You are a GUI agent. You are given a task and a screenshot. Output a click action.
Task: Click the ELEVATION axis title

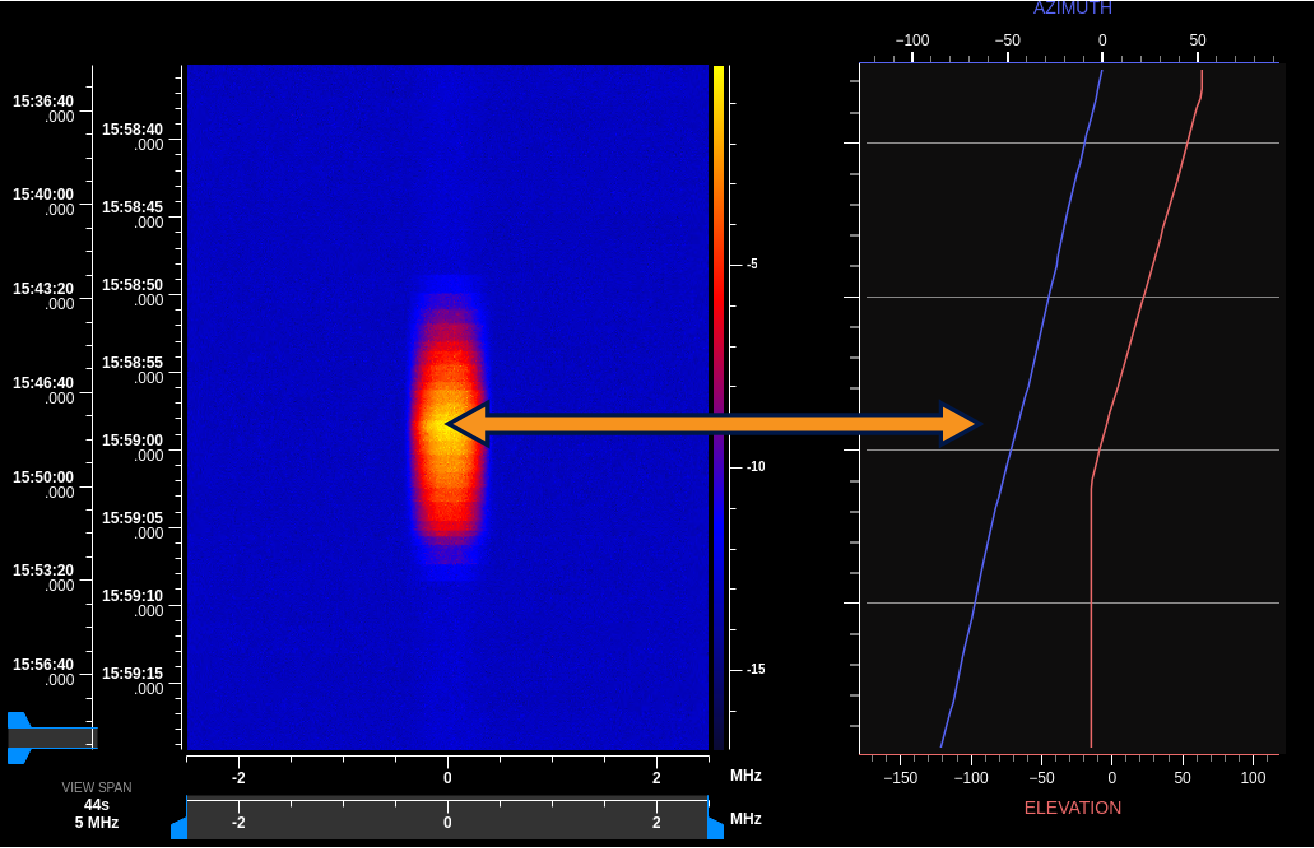(x=1072, y=808)
